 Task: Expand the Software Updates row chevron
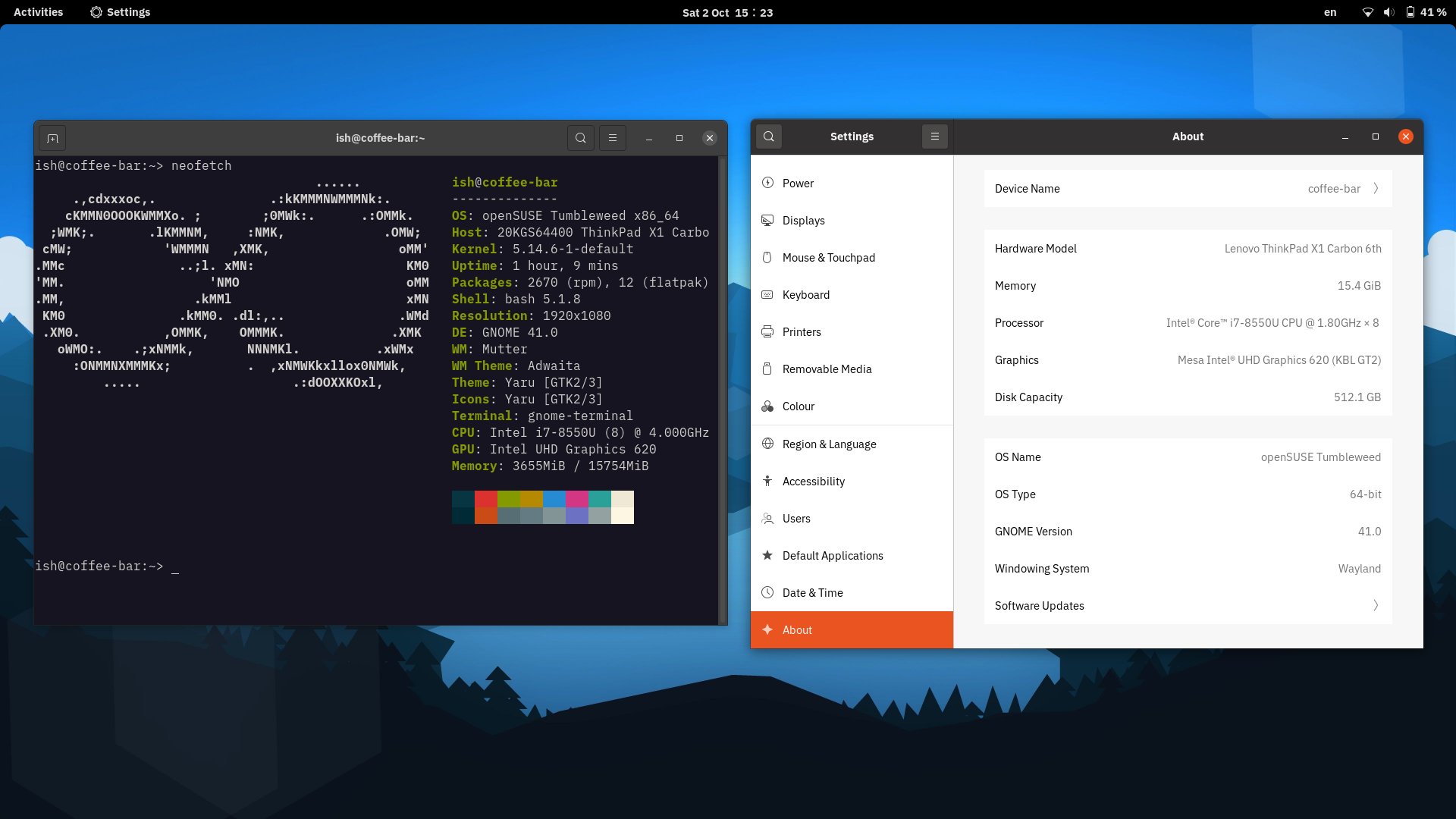1376,606
